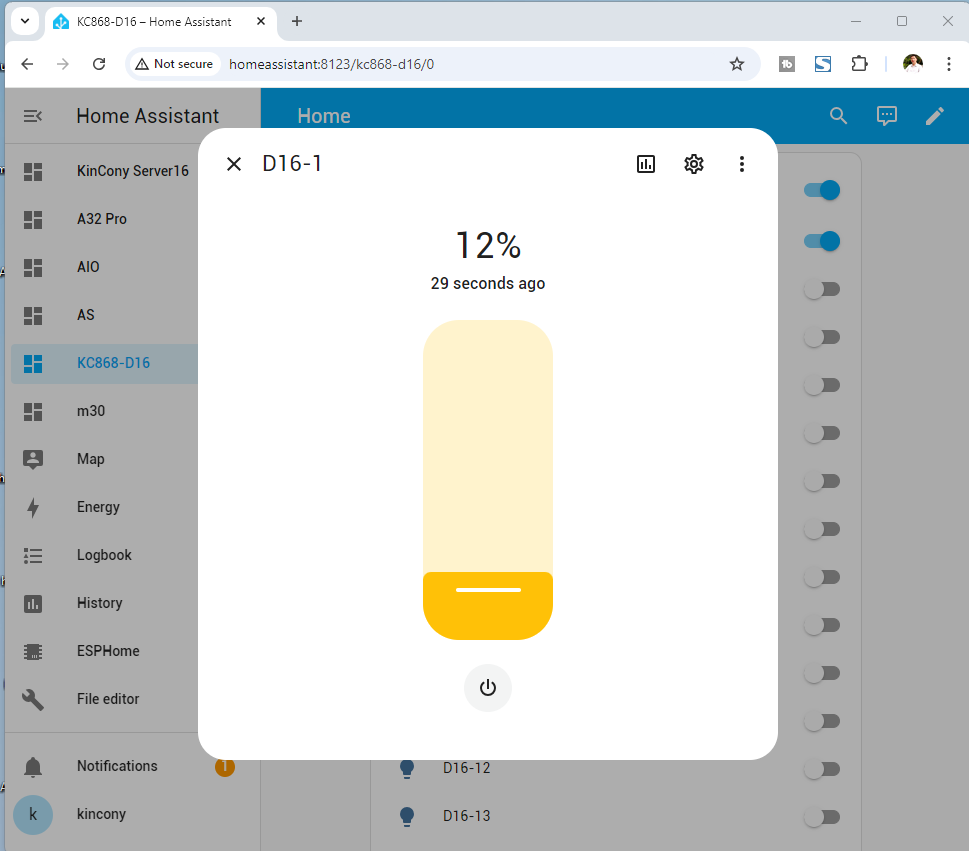The width and height of the screenshot is (969, 851).
Task: Open the kincony user profile
Action: pyautogui.click(x=101, y=814)
